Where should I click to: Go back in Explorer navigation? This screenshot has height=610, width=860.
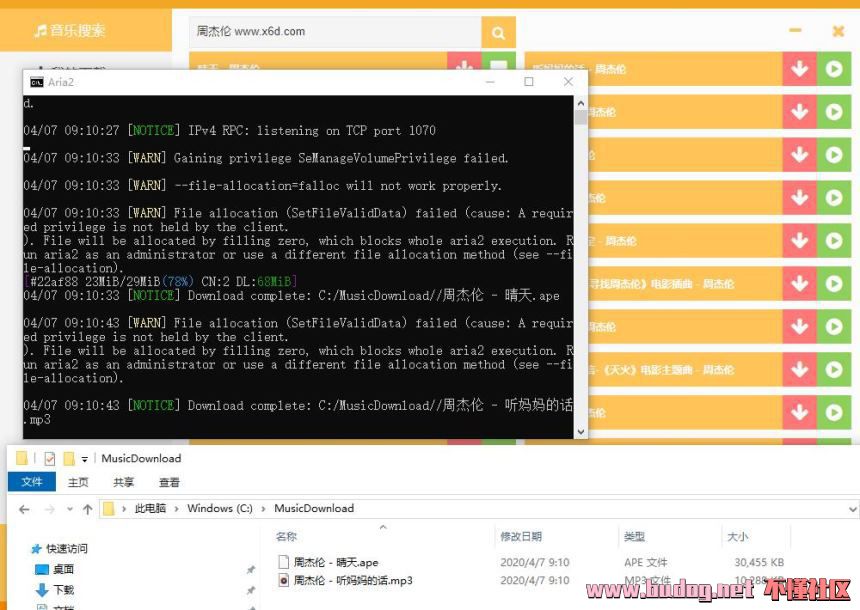click(24, 510)
